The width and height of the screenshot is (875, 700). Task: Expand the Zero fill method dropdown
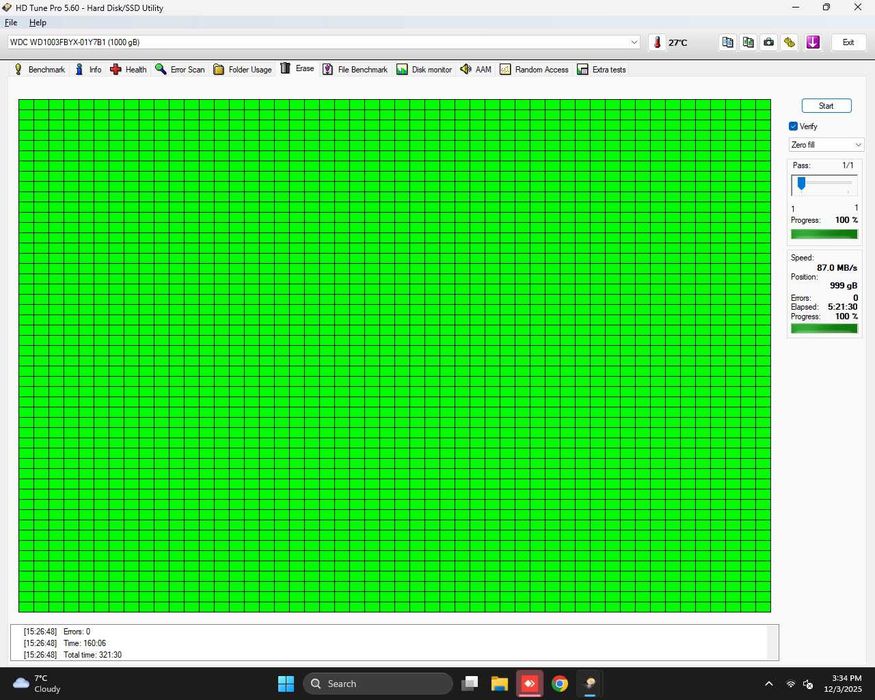pos(826,145)
